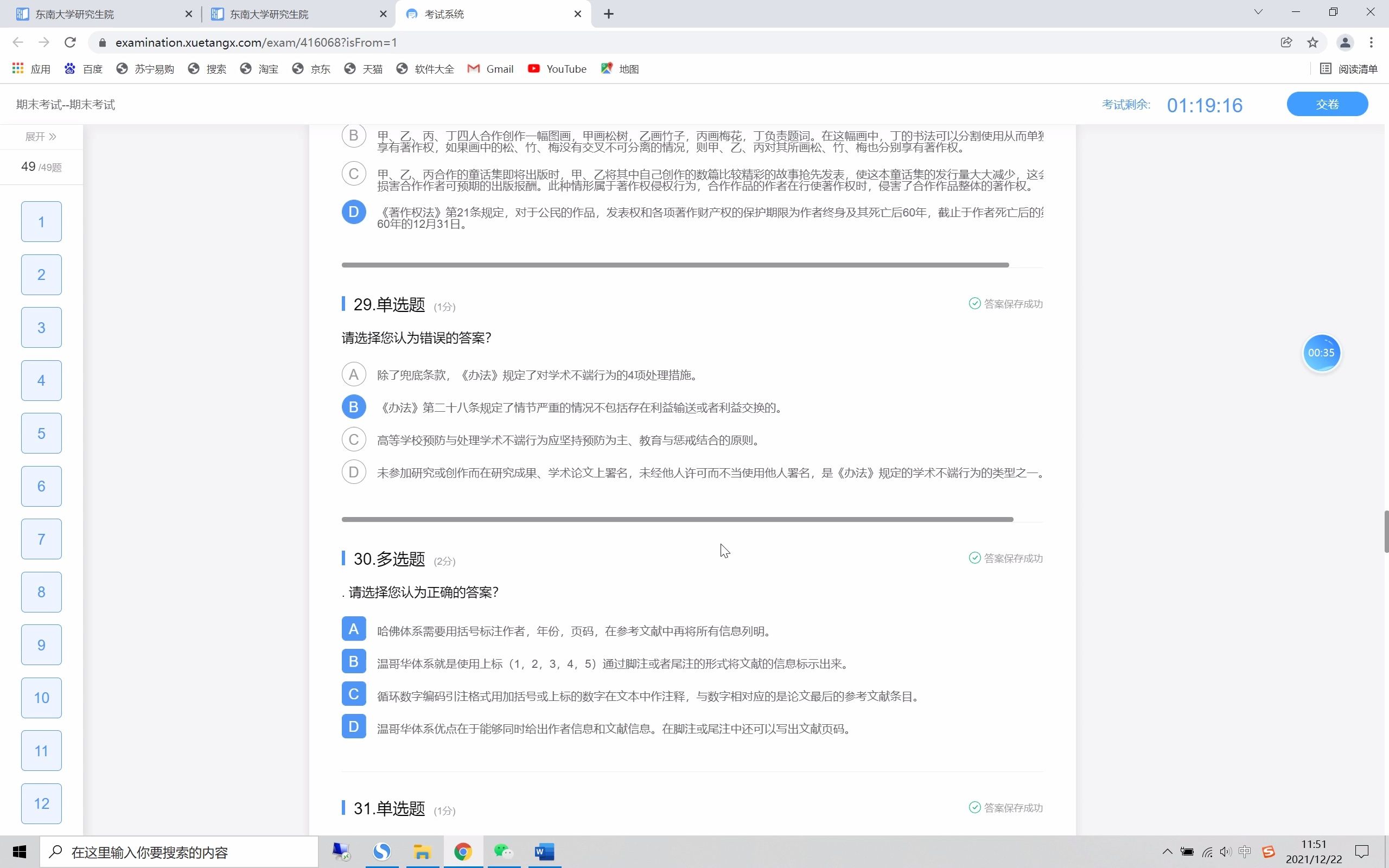Open WeChat from the taskbar
The height and width of the screenshot is (868, 1389).
(x=504, y=852)
